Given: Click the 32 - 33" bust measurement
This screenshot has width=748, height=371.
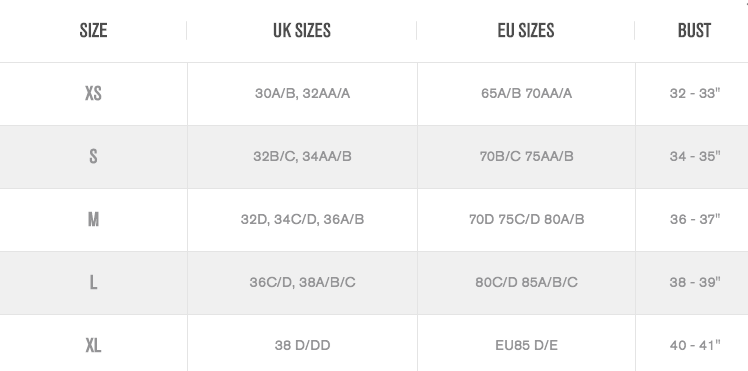Looking at the screenshot, I should click(695, 93).
